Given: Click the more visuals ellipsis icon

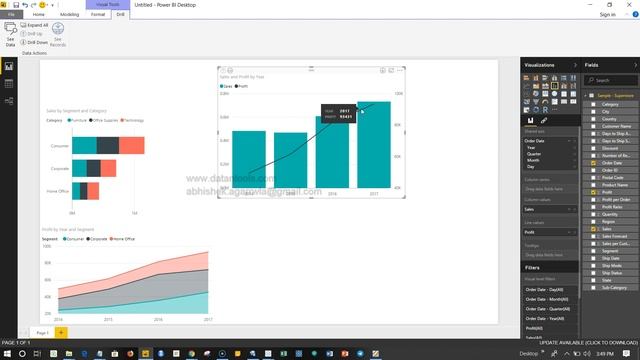Looking at the screenshot, I should click(x=554, y=110).
